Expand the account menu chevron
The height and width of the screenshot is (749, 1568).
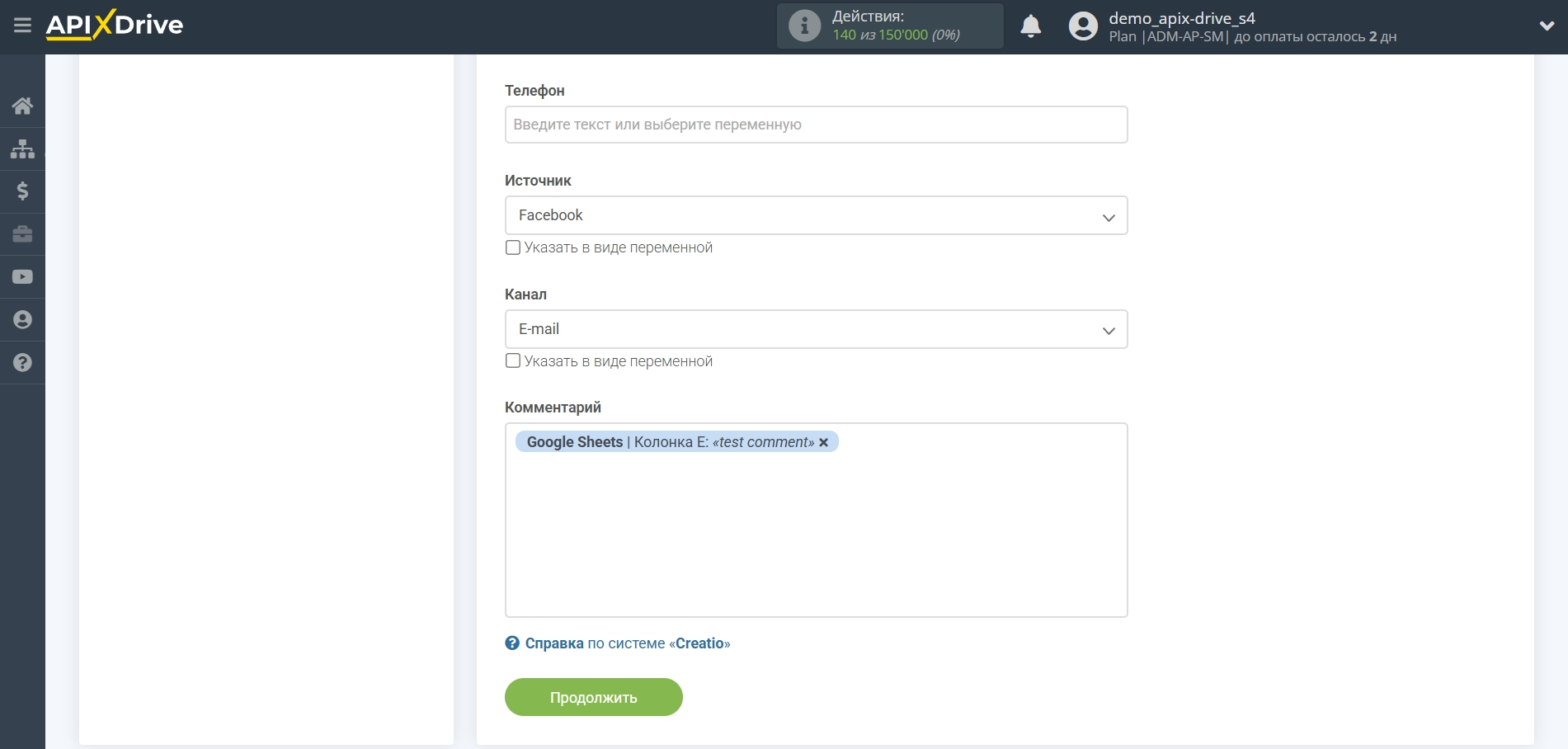1547,26
